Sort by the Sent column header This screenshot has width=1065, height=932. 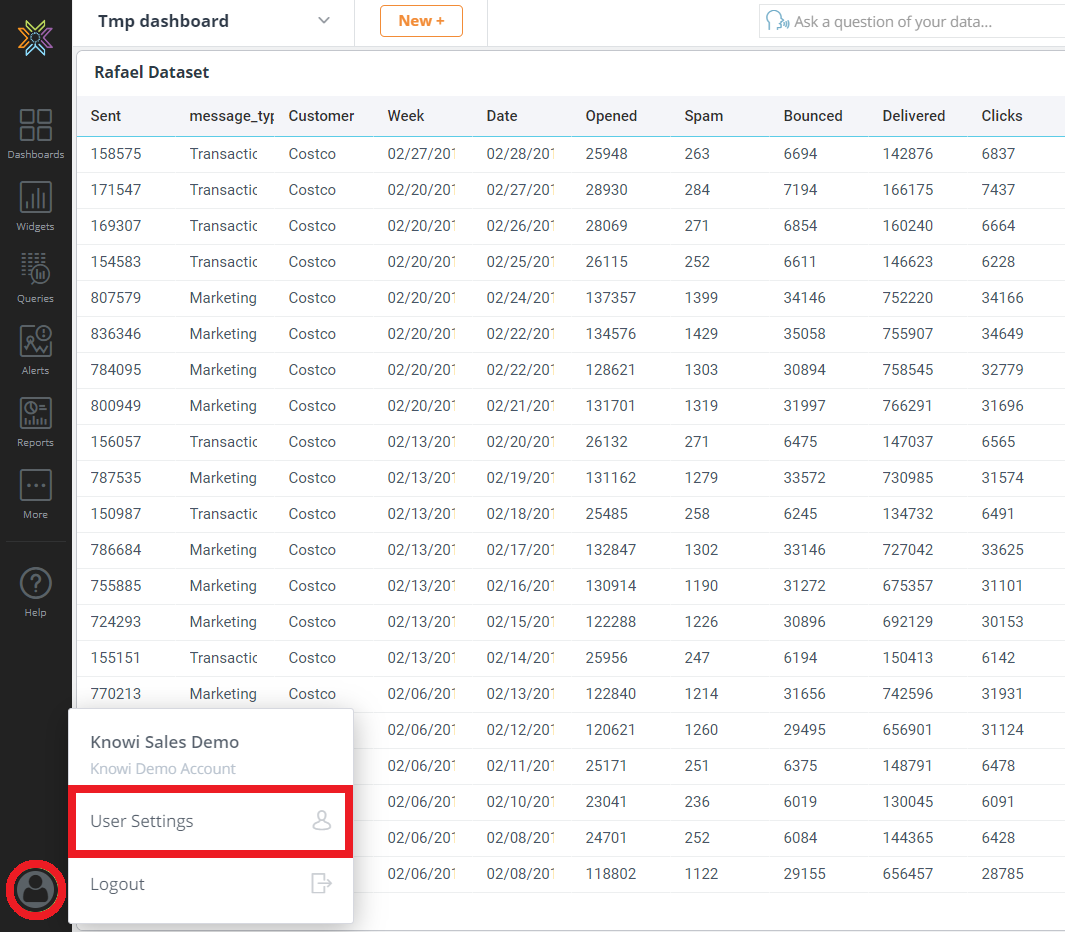coord(106,116)
